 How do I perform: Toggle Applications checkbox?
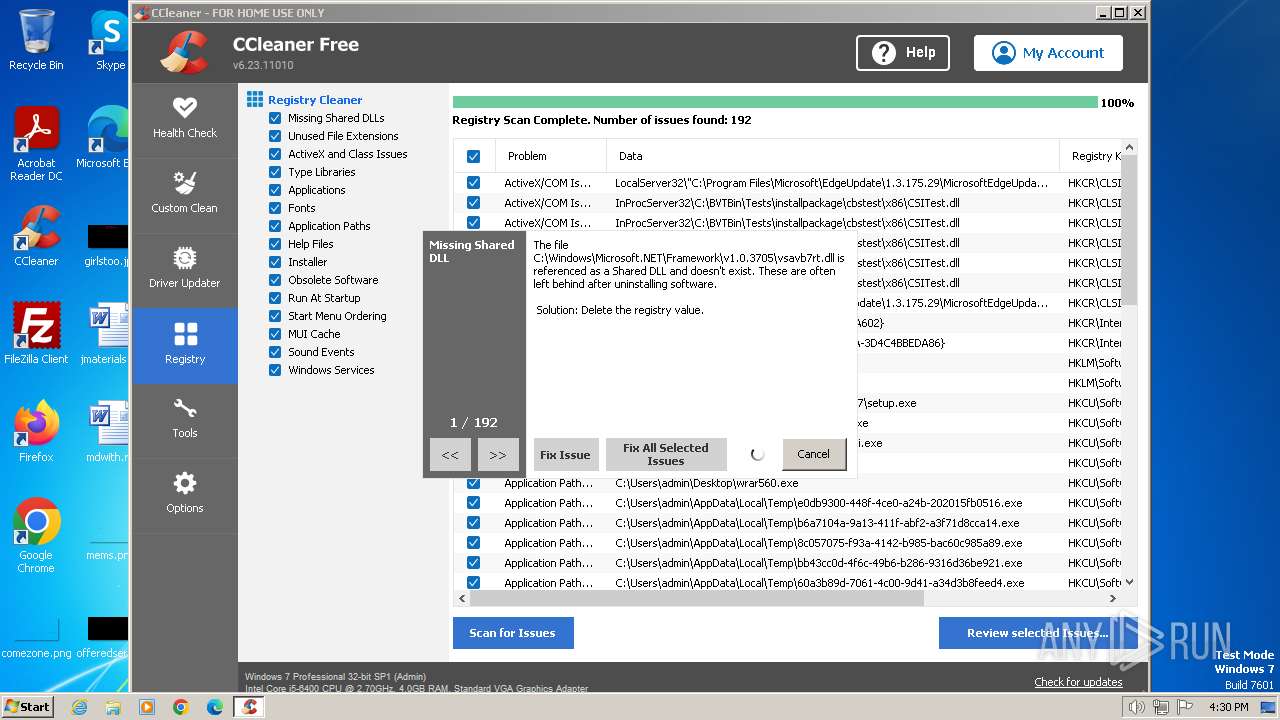275,190
